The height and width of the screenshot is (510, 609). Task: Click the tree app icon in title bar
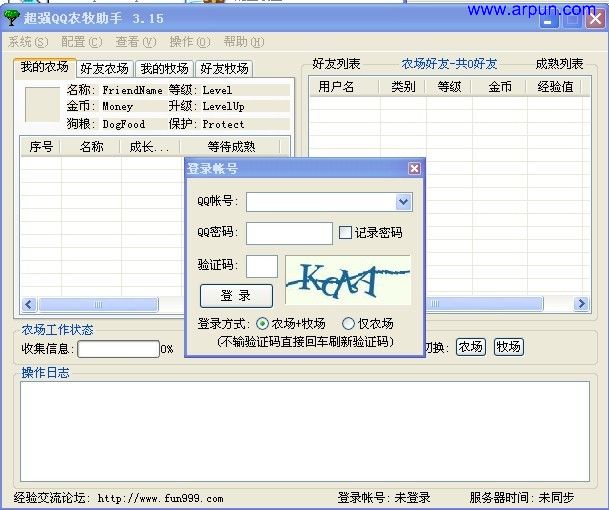[x=12, y=18]
